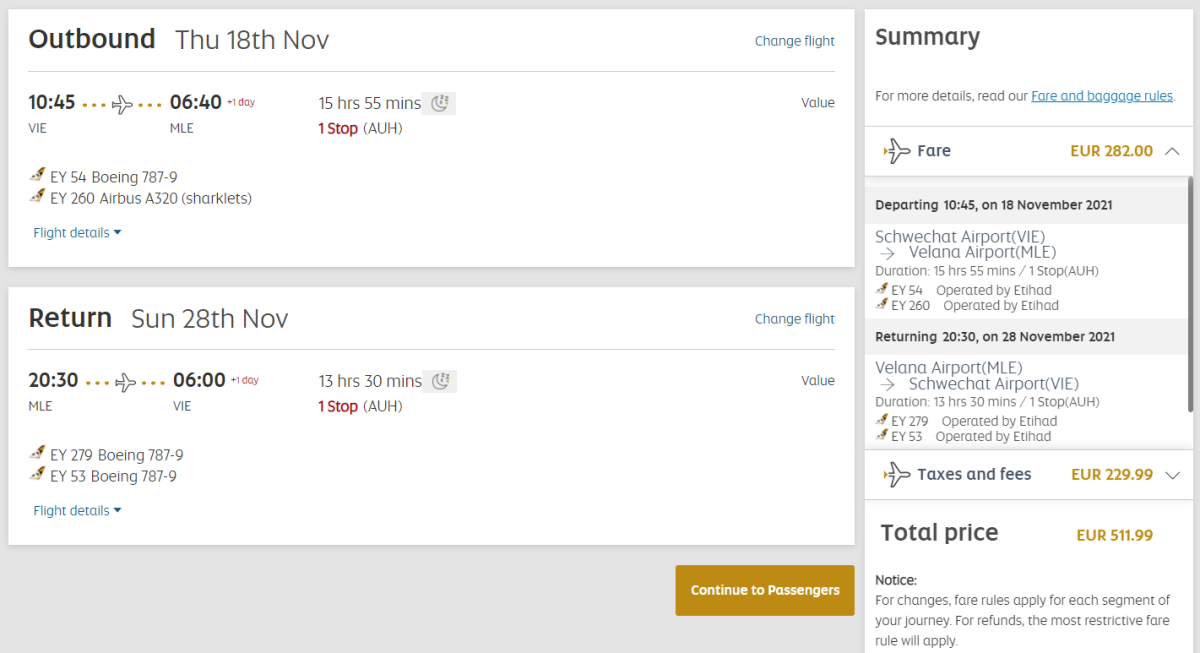Click the Total price EUR 511.99 amount
Image resolution: width=1200 pixels, height=653 pixels.
click(1114, 535)
